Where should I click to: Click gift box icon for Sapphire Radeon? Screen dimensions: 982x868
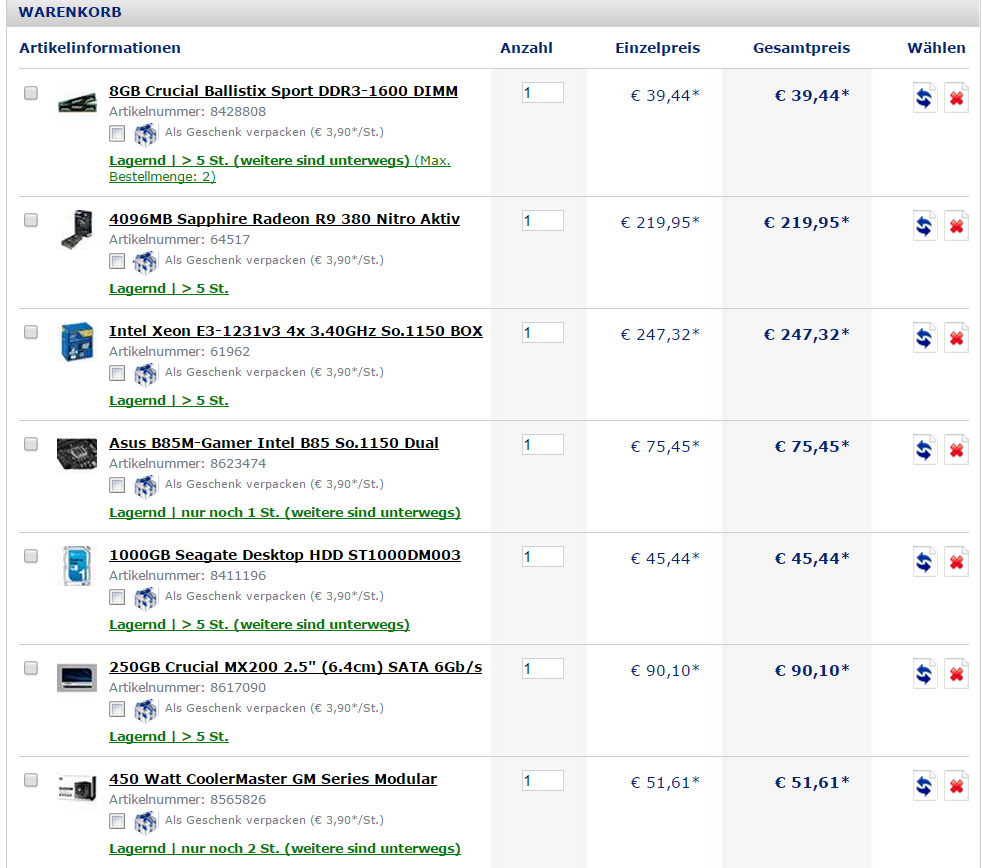point(145,262)
